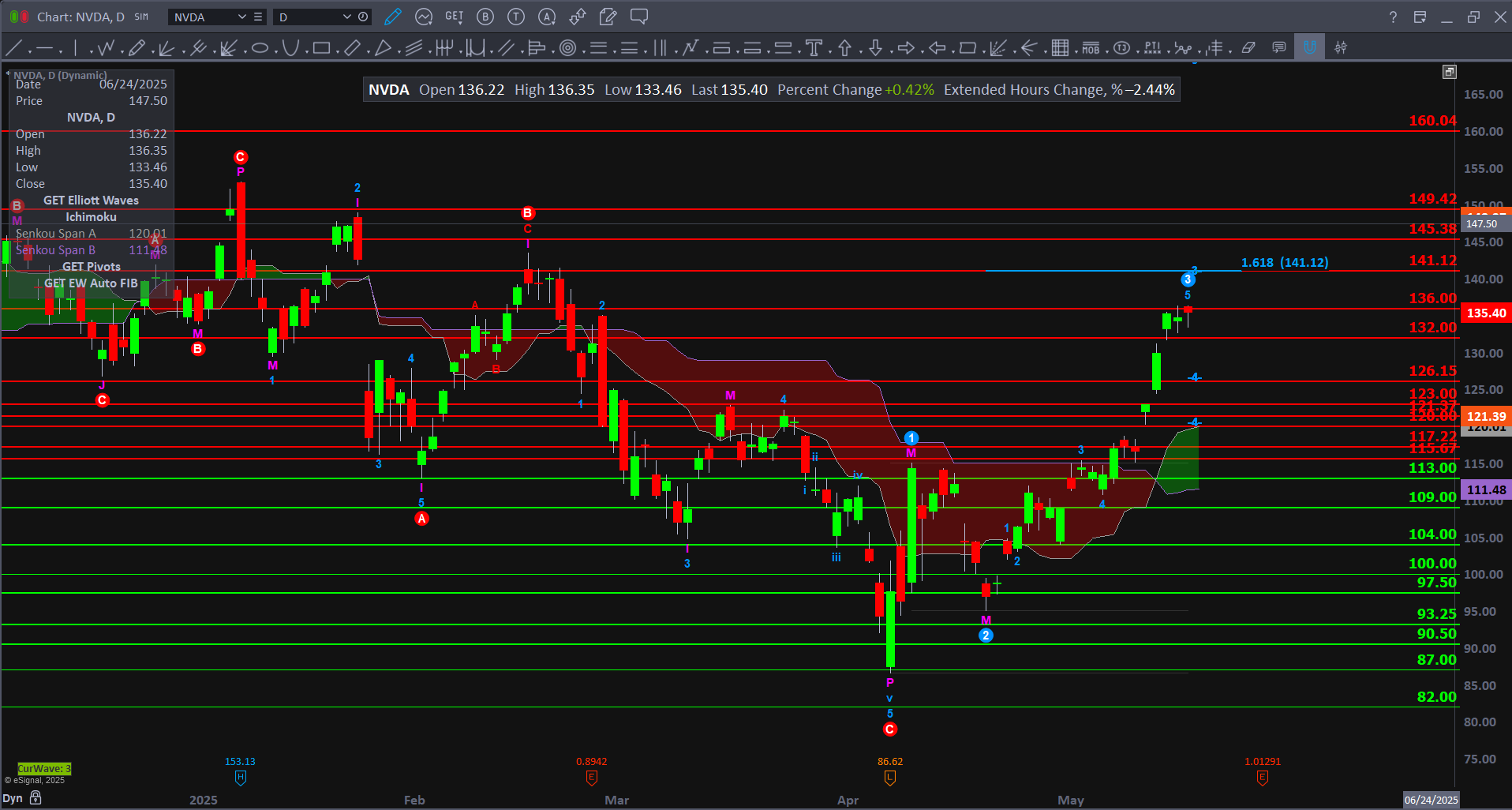Select the left arrow marker tool
The image size is (1512, 810).
(937, 48)
